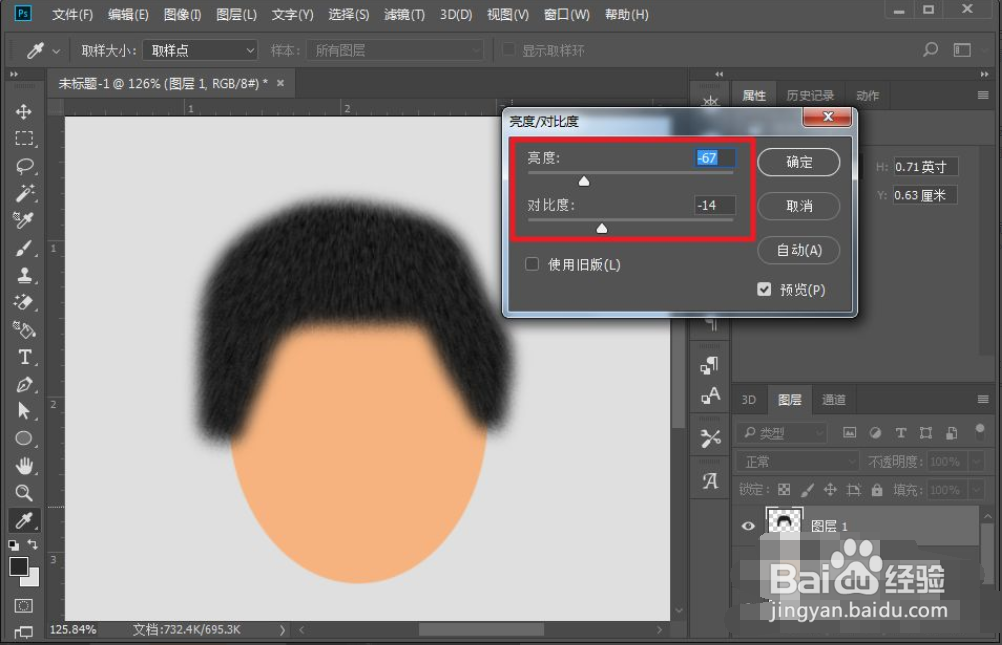Click the OK (确定) button
The height and width of the screenshot is (645, 1002).
tap(799, 162)
